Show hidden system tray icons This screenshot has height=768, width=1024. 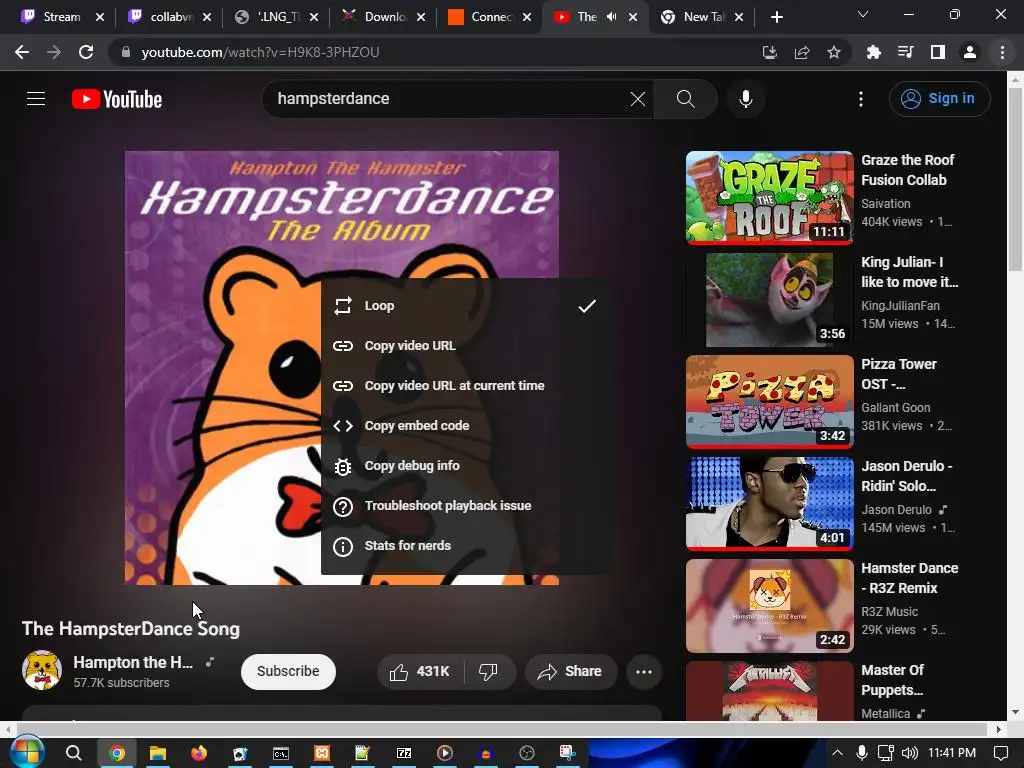pos(837,753)
